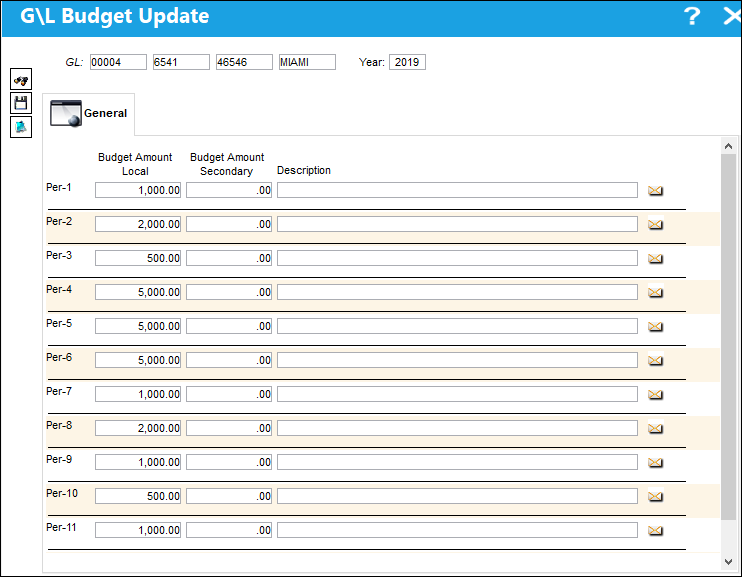
Task: Switch to the General tab
Action: 89,114
